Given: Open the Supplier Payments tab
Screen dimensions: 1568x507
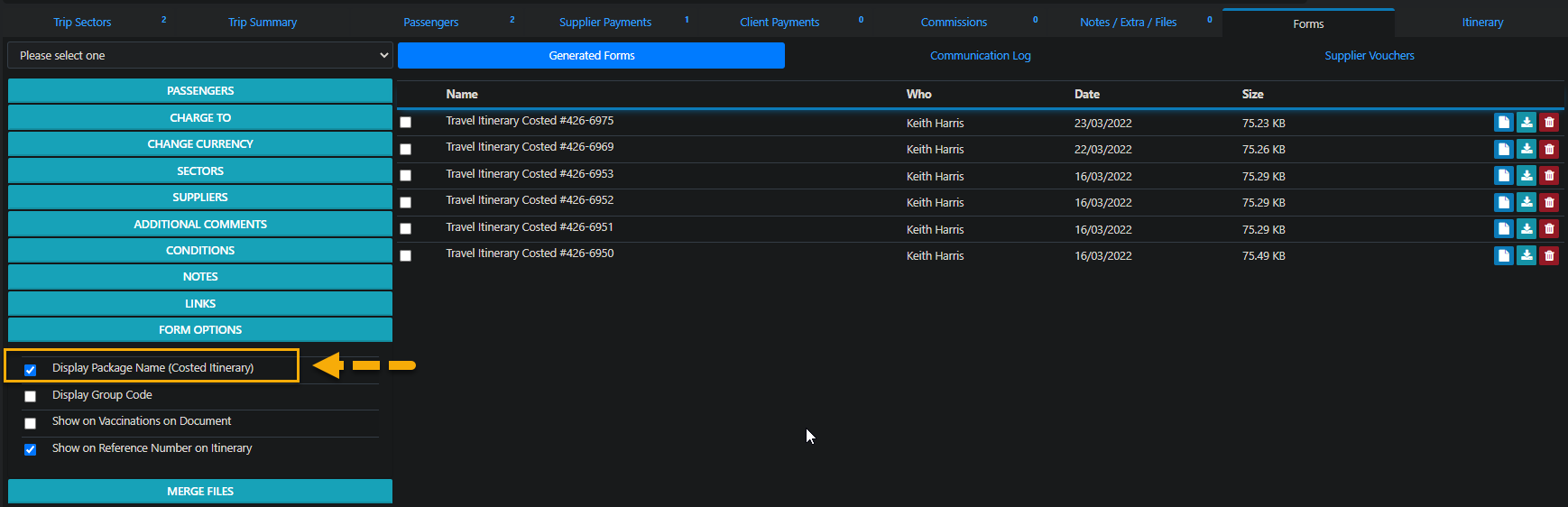Looking at the screenshot, I should pyautogui.click(x=604, y=23).
